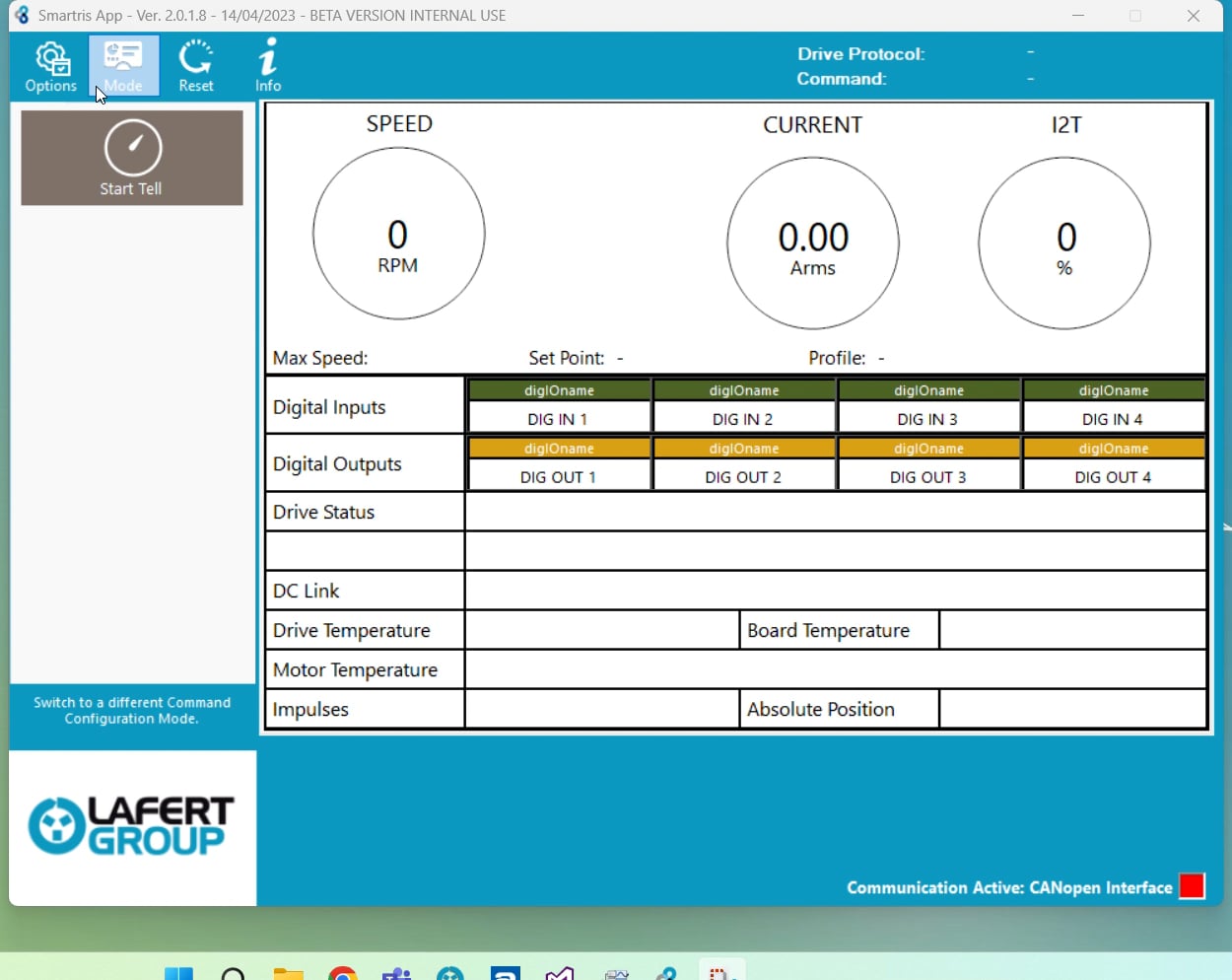Click the Mode toolbar icon

(x=123, y=67)
